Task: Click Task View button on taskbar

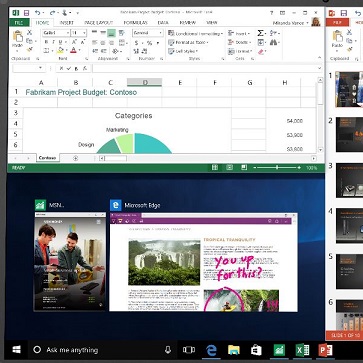Action: (189, 350)
